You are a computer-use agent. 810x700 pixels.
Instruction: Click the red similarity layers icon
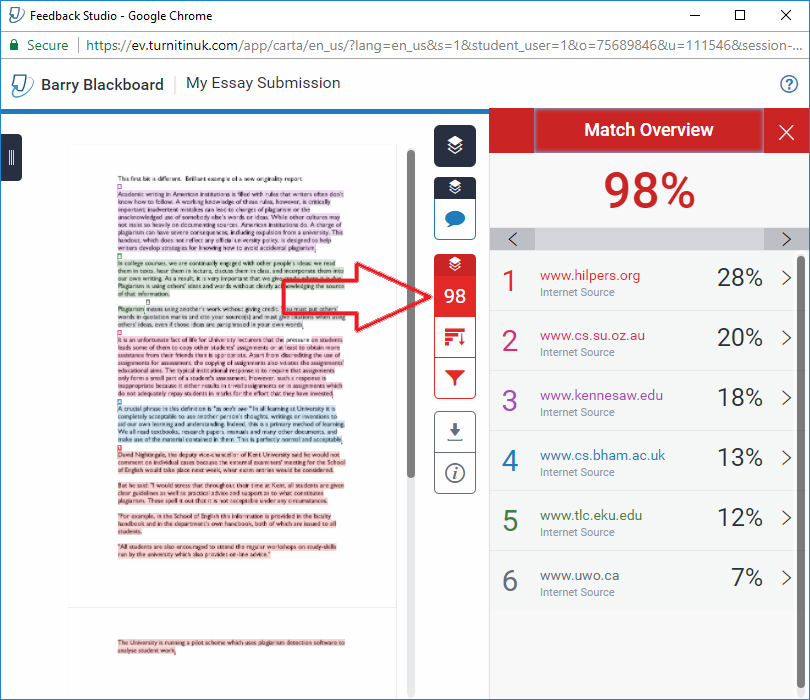click(455, 265)
